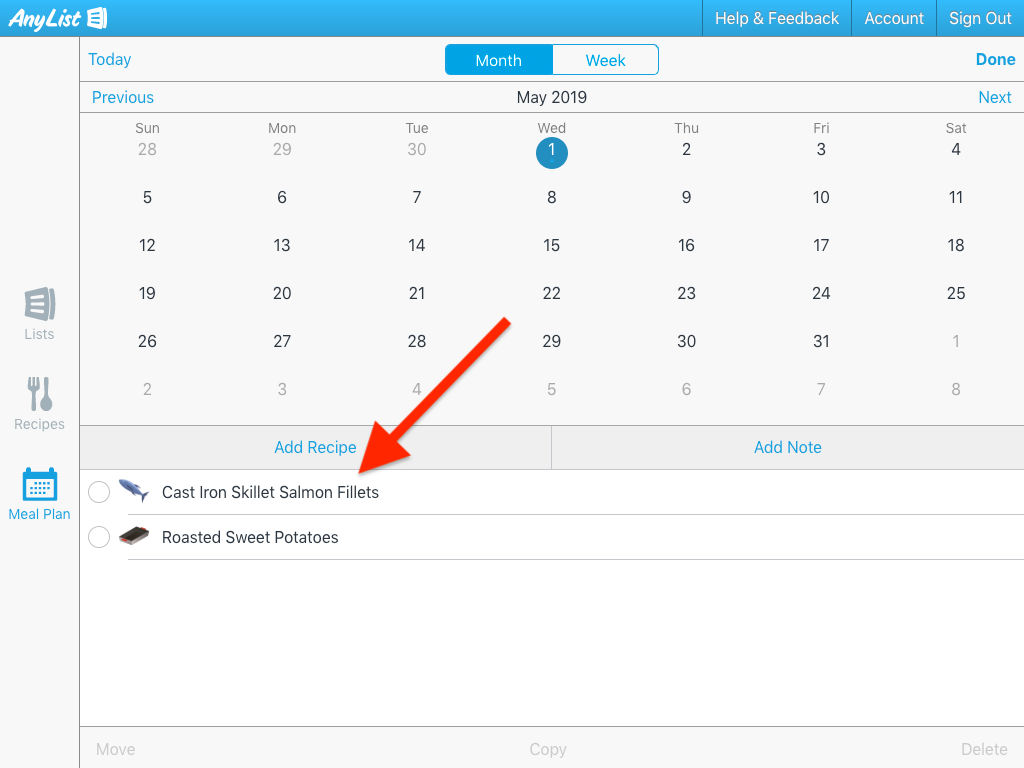The image size is (1024, 768).
Task: Click the salmon fish recipe icon
Action: pyautogui.click(x=133, y=491)
